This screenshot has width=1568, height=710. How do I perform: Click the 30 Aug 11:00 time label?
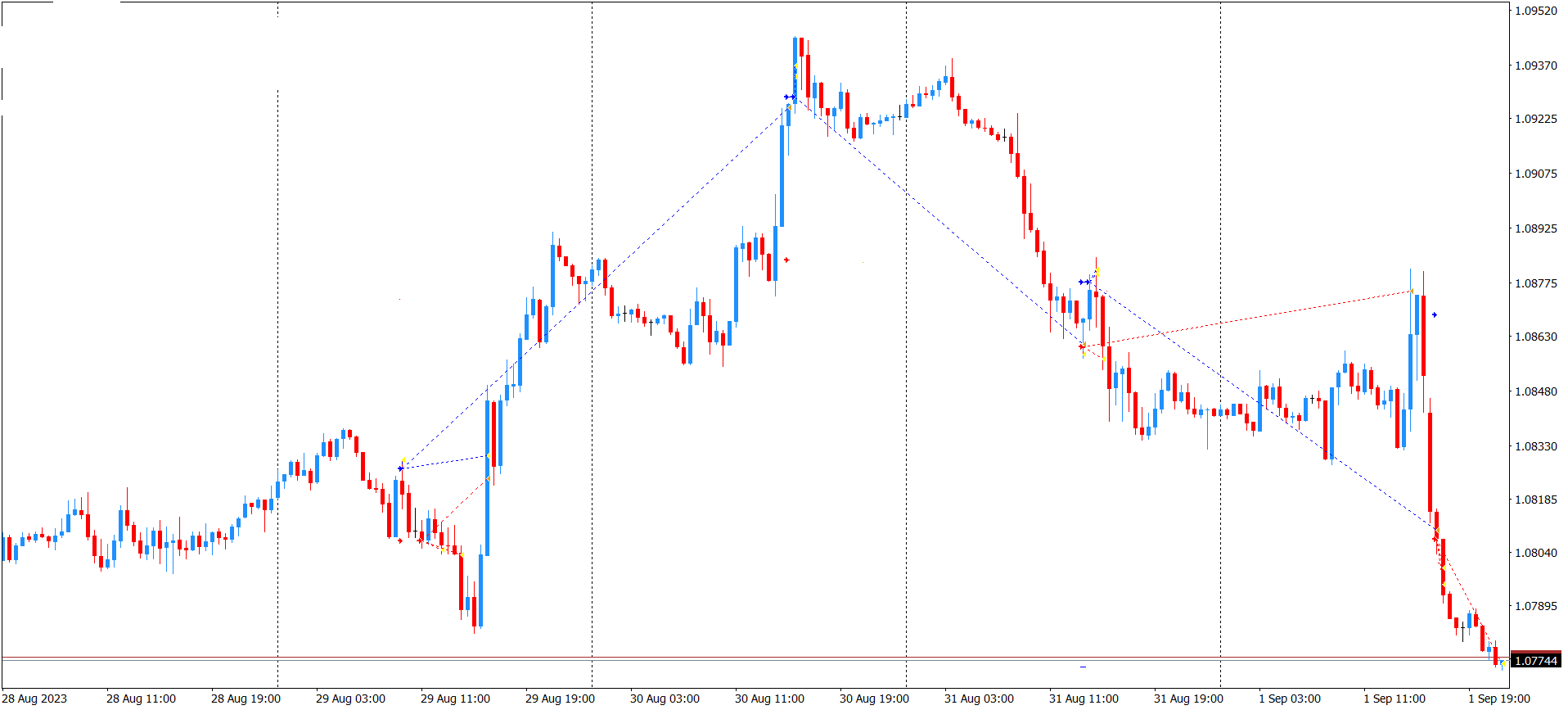coord(769,699)
